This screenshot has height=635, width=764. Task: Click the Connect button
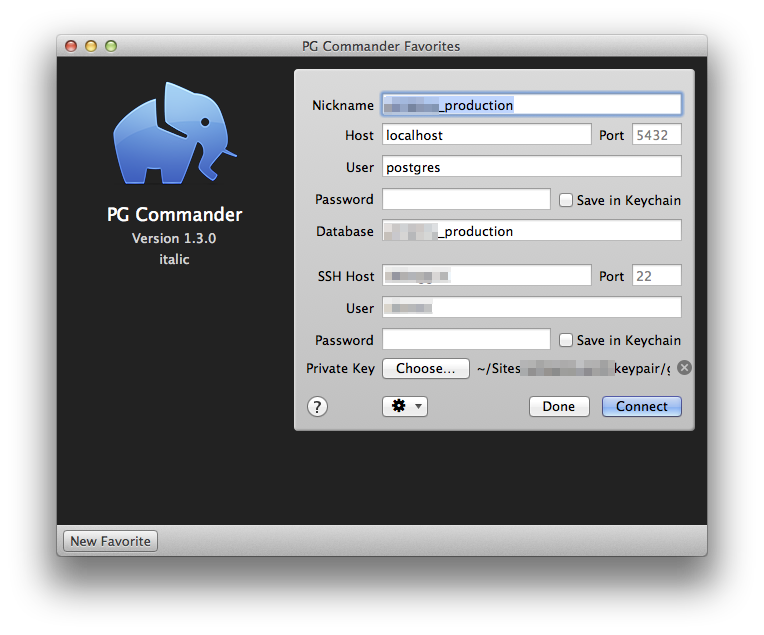(x=642, y=406)
